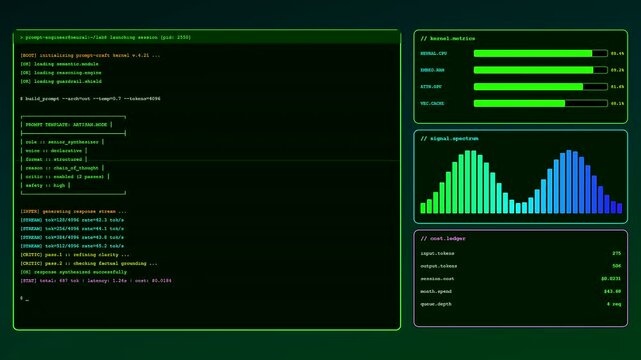
Task: Select the build_prompt command line
Action: coord(90,99)
